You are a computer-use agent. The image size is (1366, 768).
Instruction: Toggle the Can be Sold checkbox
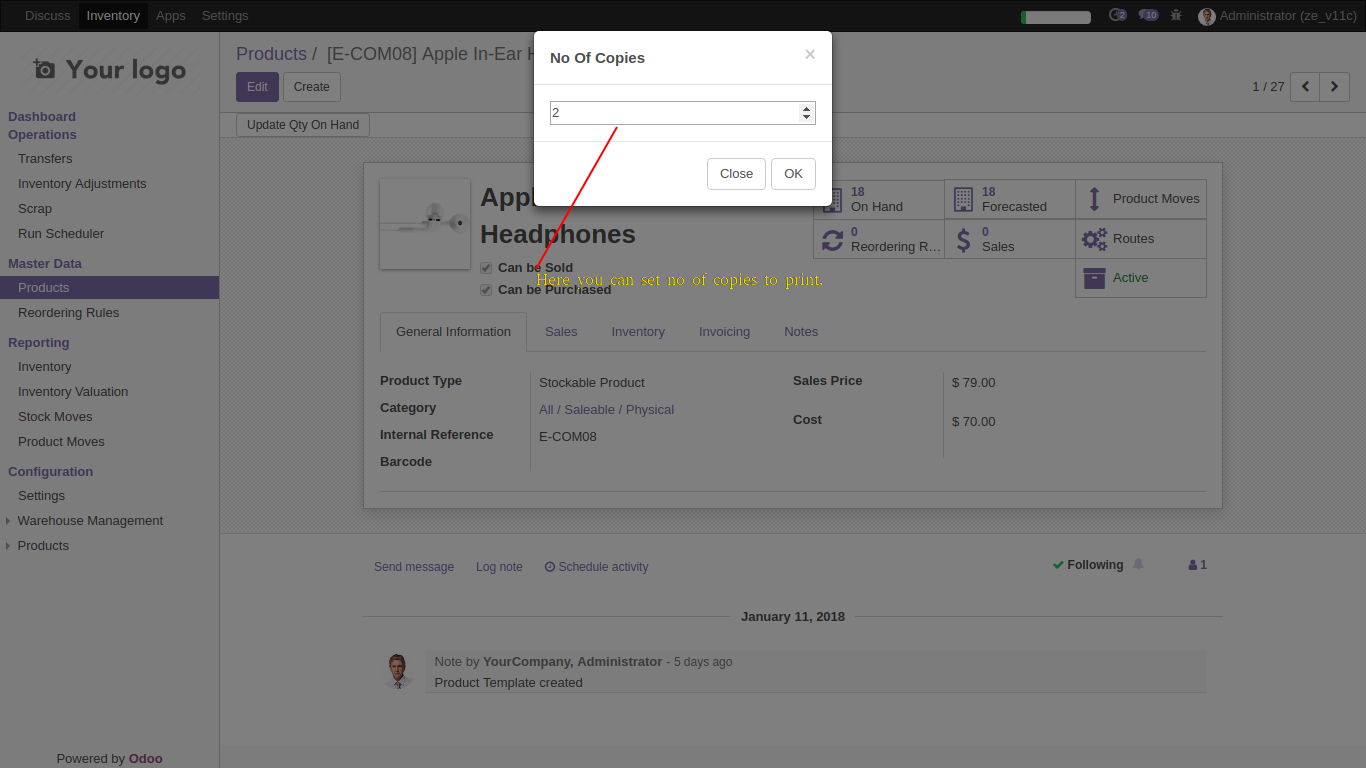486,268
